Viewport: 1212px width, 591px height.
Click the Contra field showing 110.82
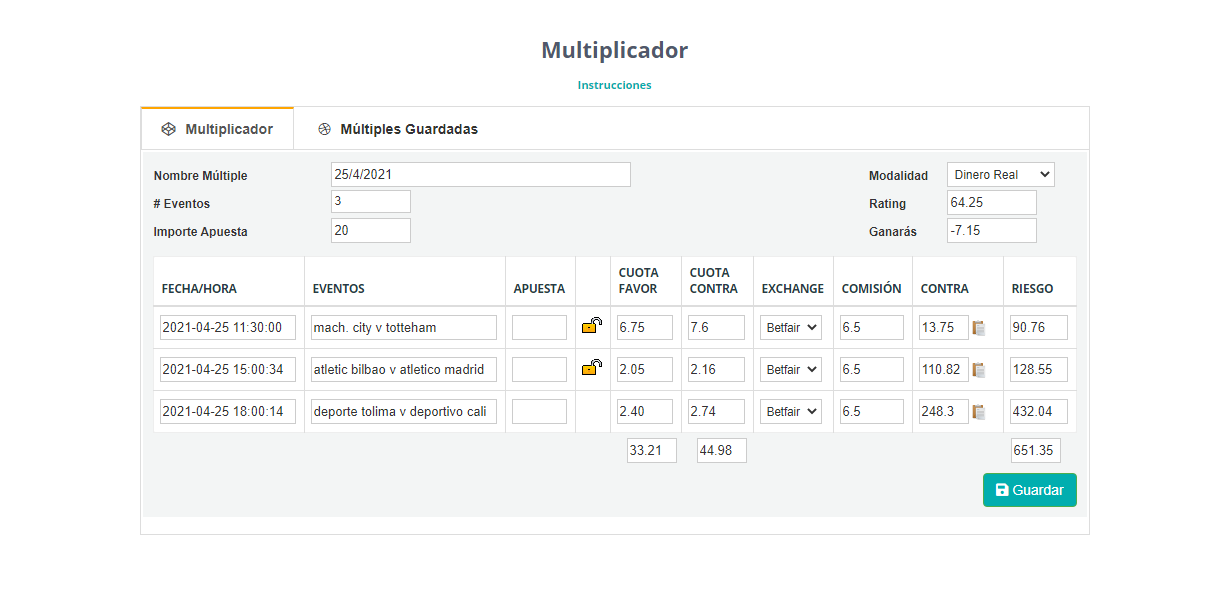point(944,370)
